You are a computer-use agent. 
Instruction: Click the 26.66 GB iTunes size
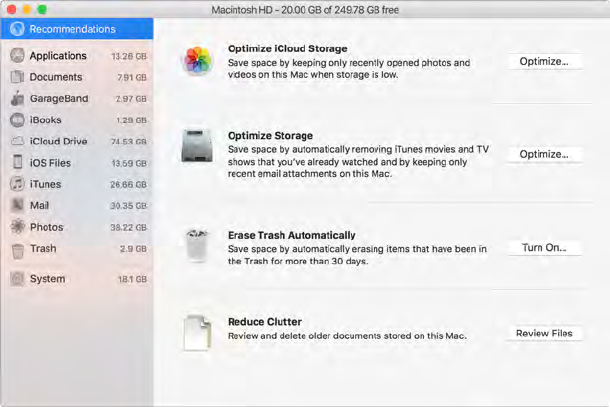click(128, 184)
